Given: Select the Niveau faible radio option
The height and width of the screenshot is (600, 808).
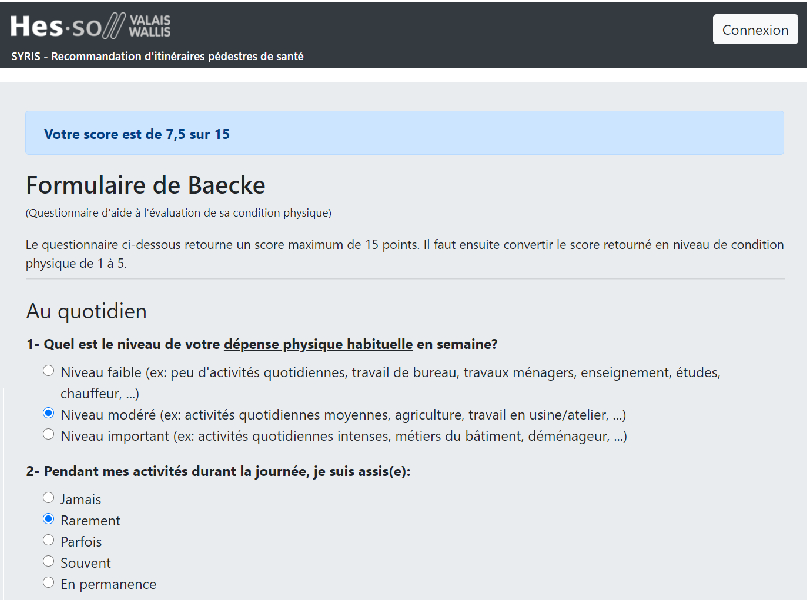Looking at the screenshot, I should 48,371.
